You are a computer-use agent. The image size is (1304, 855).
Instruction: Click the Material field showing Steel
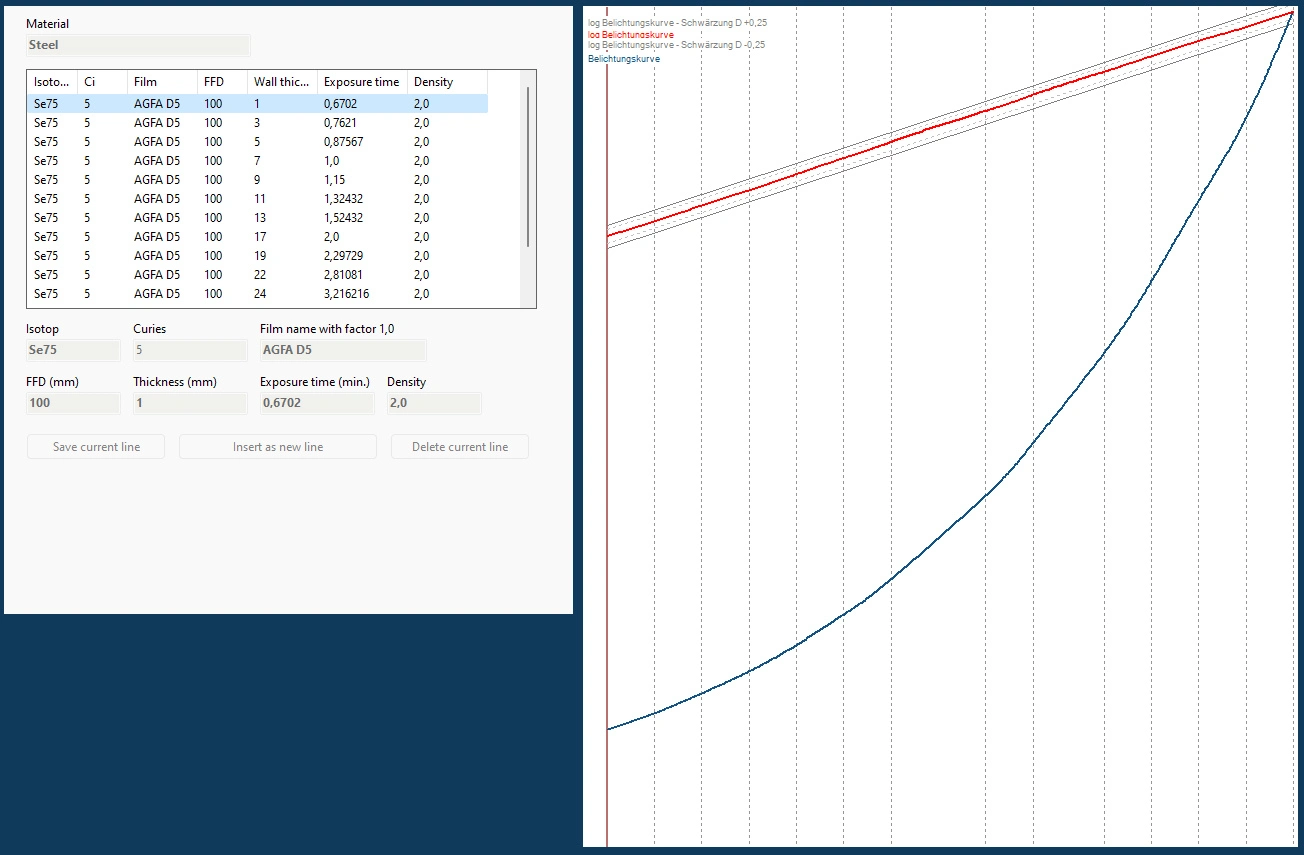(137, 45)
